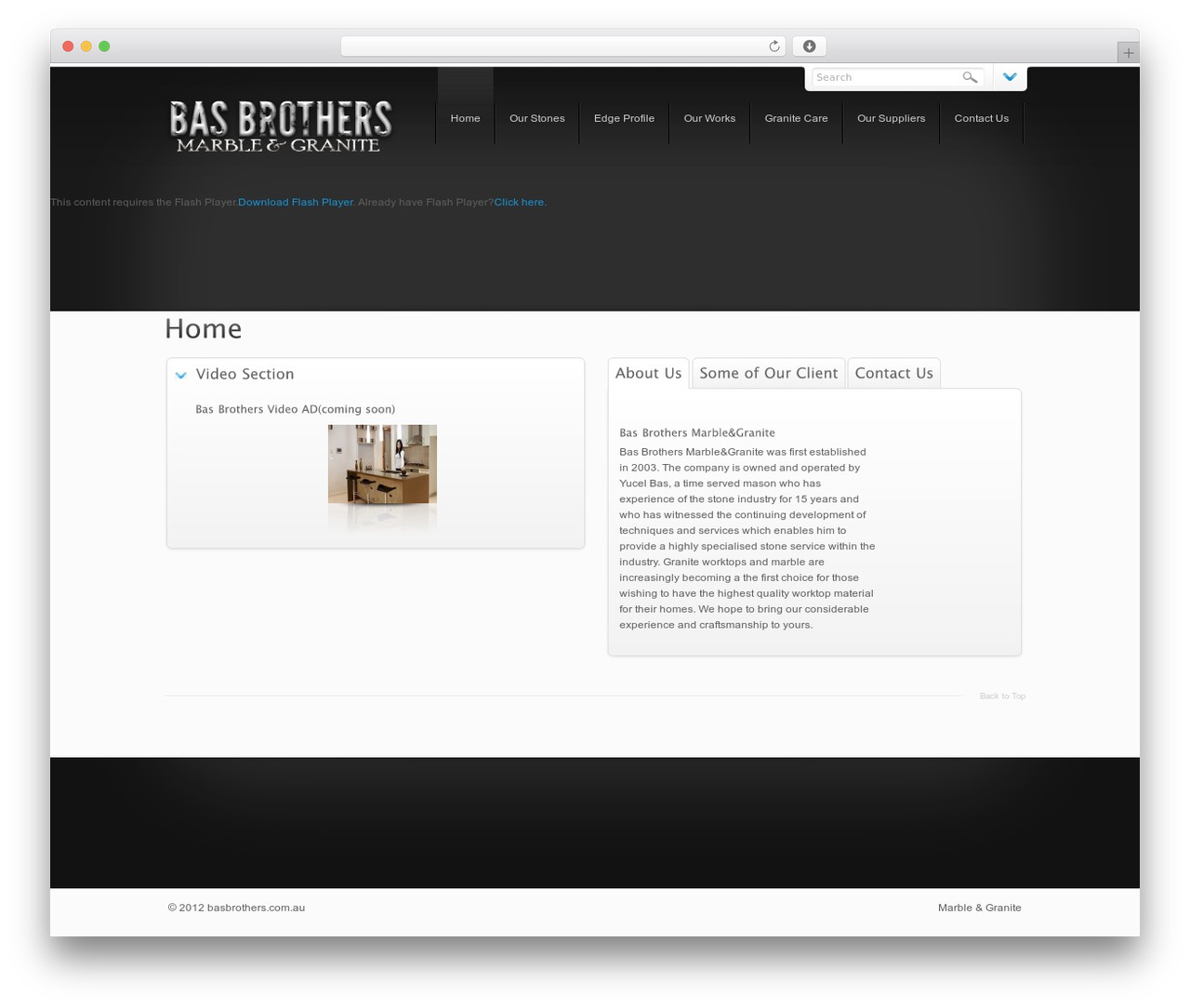Click the 'Bas Brothers Marble&Granite' article heading

tap(697, 432)
